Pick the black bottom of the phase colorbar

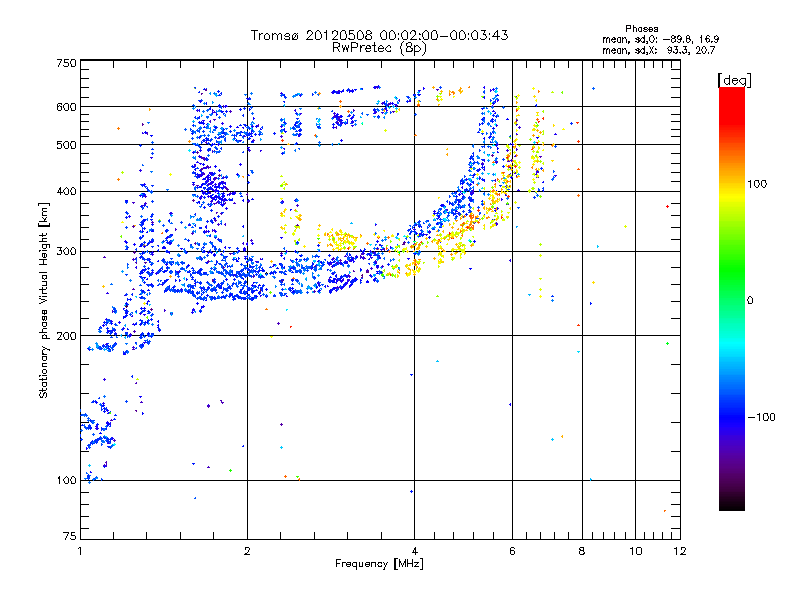(732, 506)
